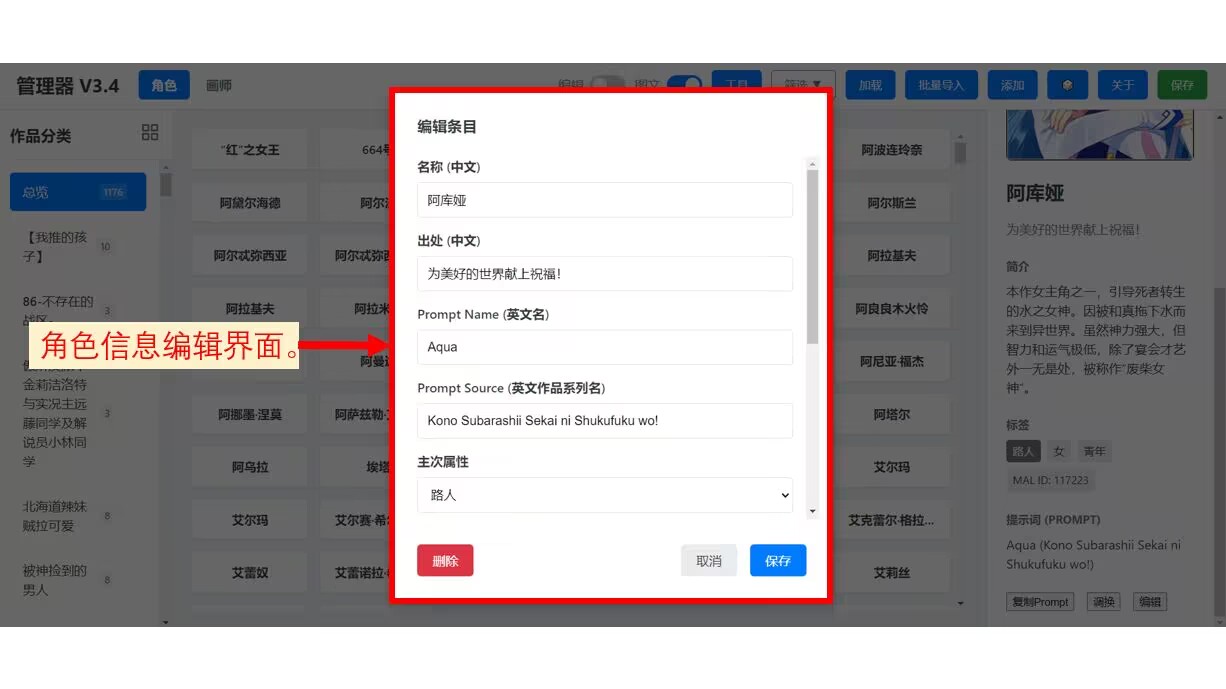Select the 阿乌拉 character card
This screenshot has height=689, width=1226.
tap(250, 467)
